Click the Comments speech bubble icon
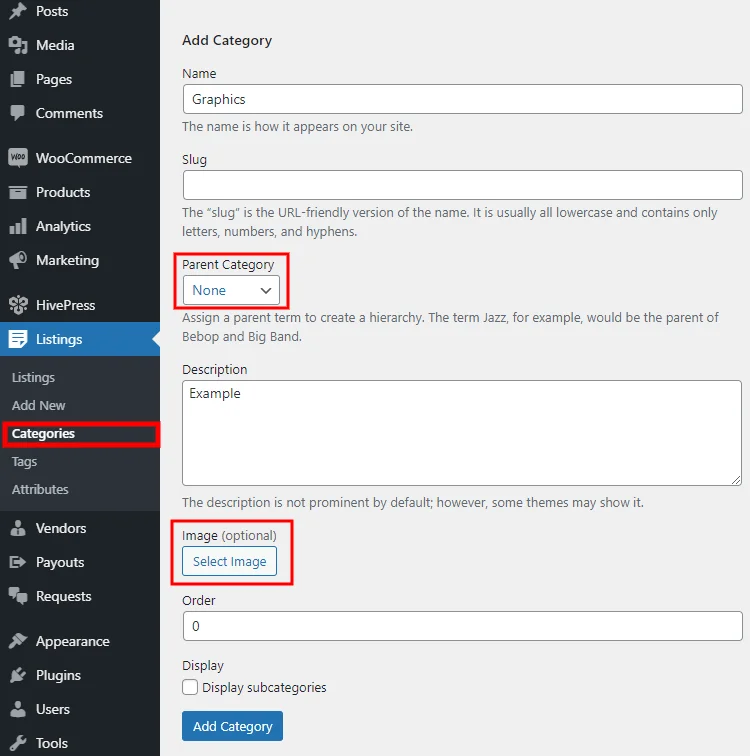Viewport: 750px width, 756px height. coord(18,113)
